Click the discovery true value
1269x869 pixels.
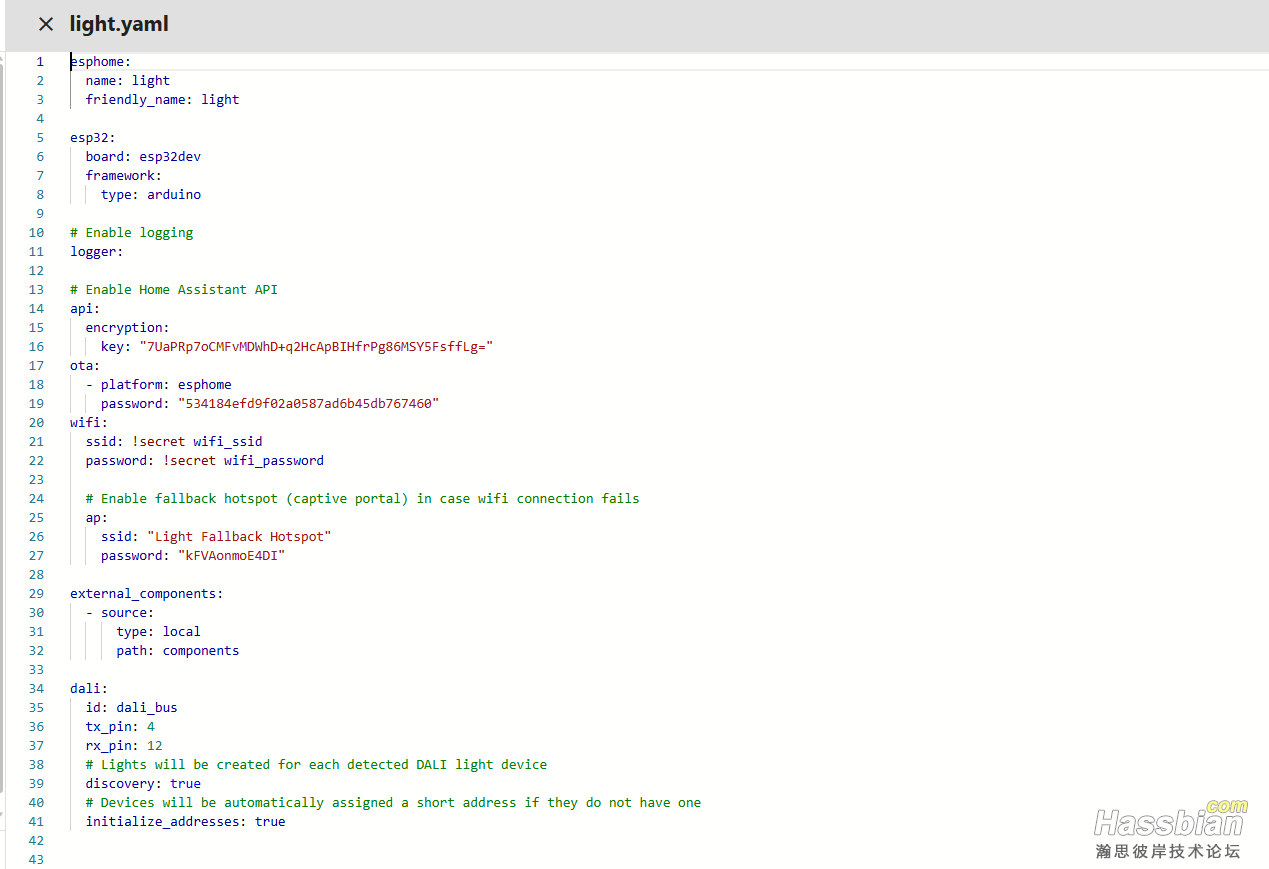[x=185, y=784]
